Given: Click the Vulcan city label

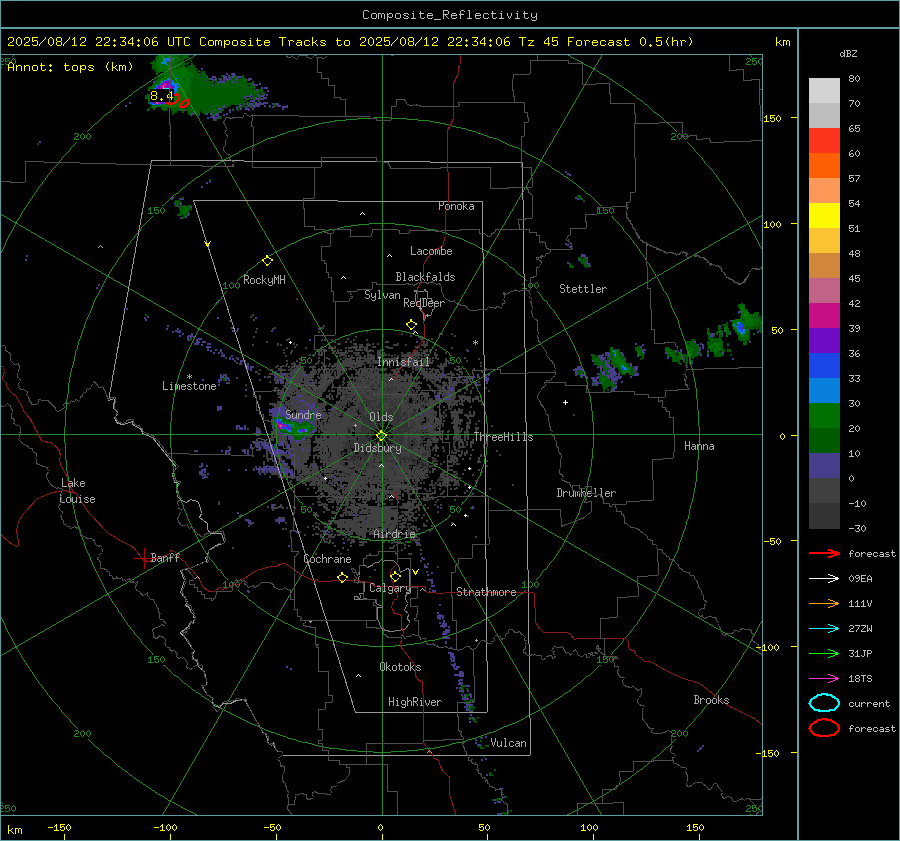Looking at the screenshot, I should pyautogui.click(x=508, y=743).
